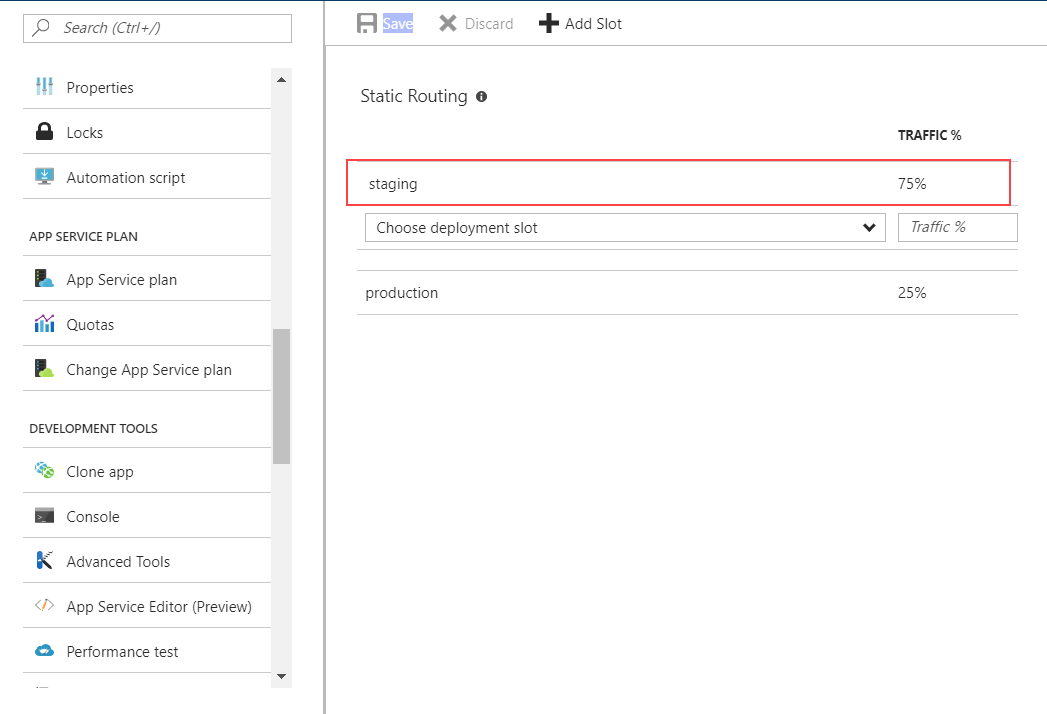Select Performance test menu item
This screenshot has width=1047, height=714.
122,651
